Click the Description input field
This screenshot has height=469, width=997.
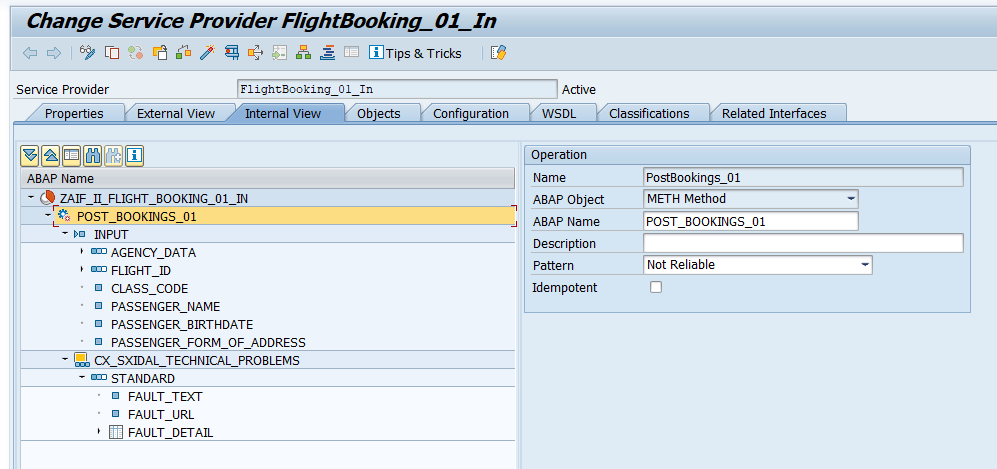(802, 243)
